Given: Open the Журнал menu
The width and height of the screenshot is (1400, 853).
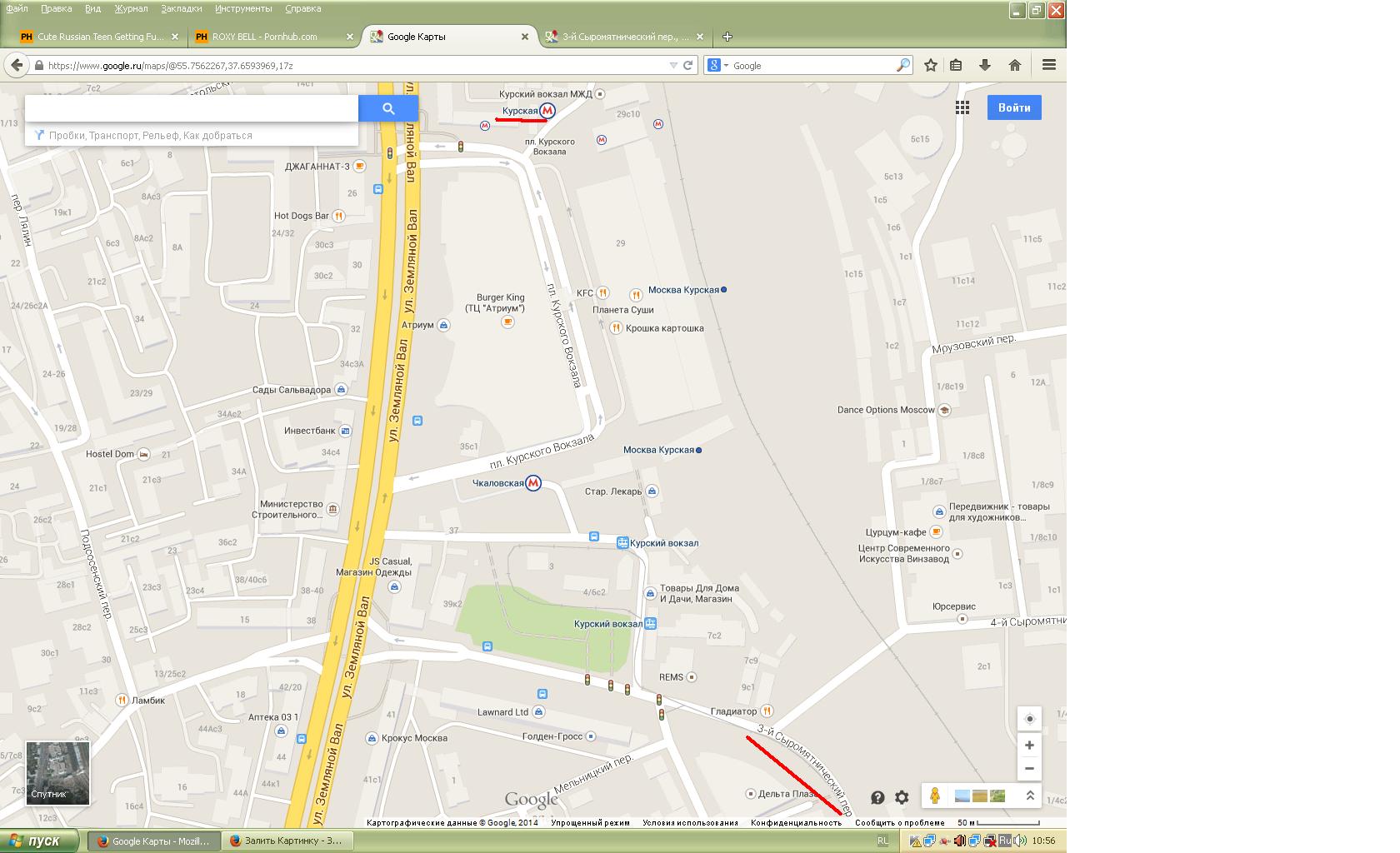Looking at the screenshot, I should coord(131,8).
